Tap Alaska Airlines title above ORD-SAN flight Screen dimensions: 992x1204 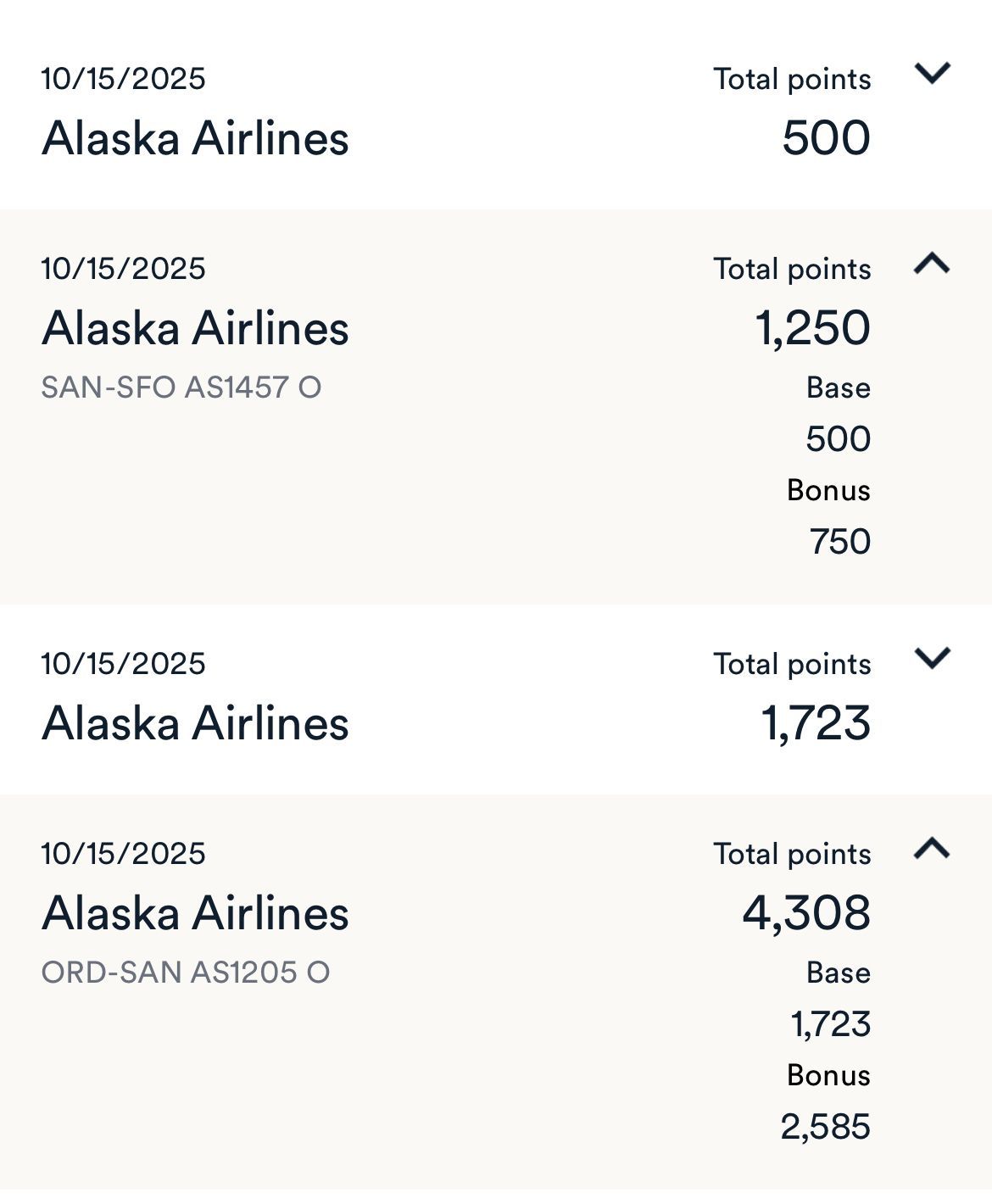click(x=195, y=913)
